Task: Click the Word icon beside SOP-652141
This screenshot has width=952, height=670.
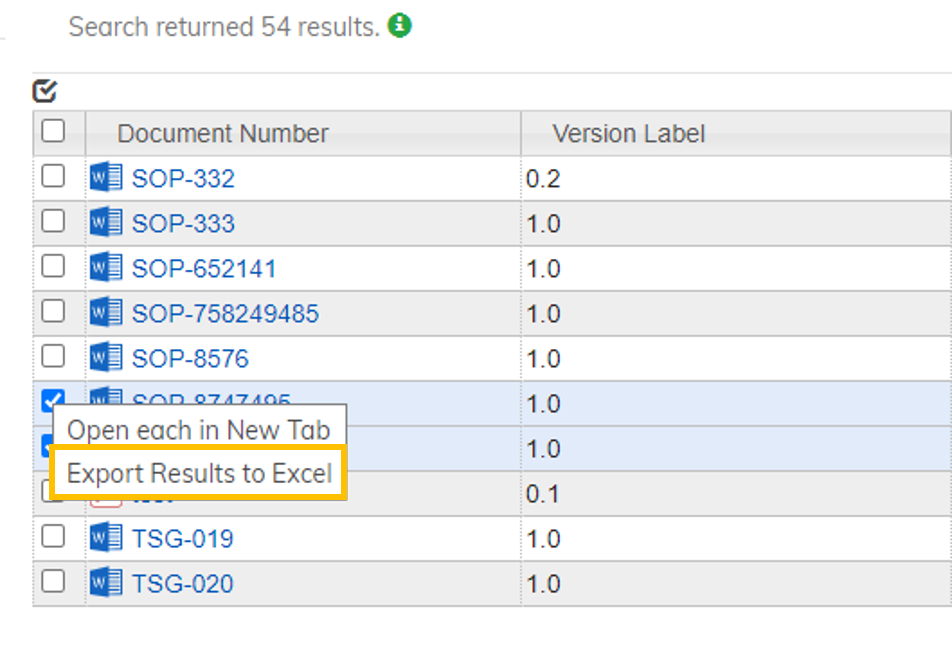Action: click(x=106, y=268)
